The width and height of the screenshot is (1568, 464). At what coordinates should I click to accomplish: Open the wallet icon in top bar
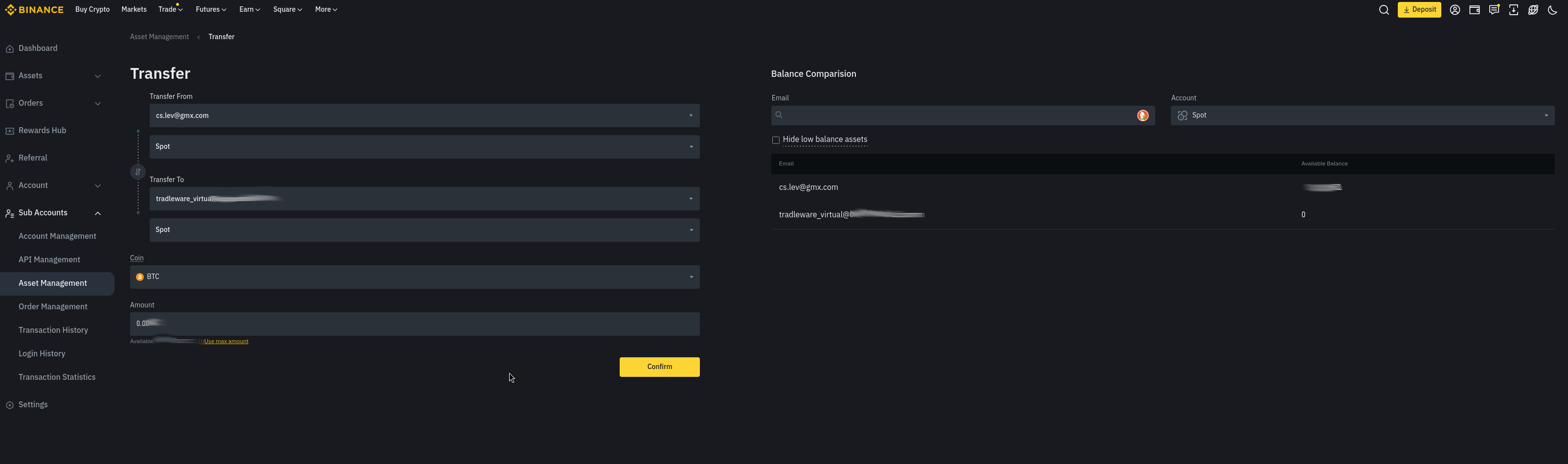point(1474,10)
